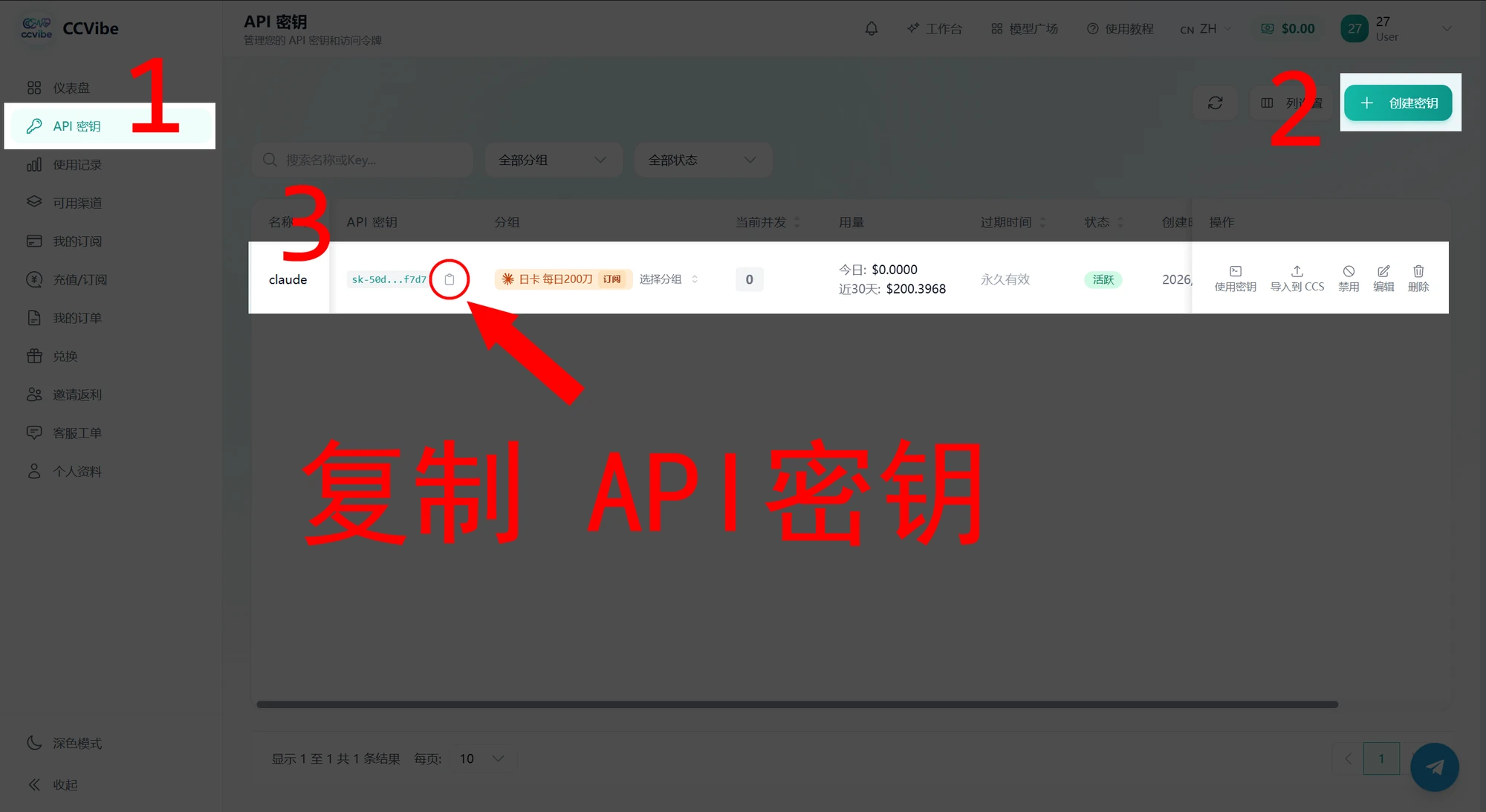Open 个人资料 profile page
The height and width of the screenshot is (812, 1486).
(x=109, y=472)
